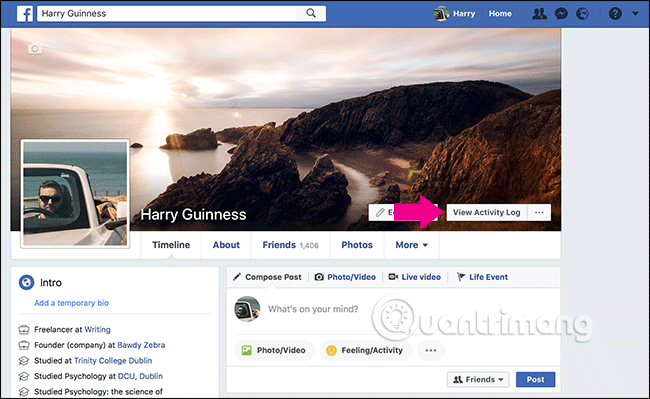Image resolution: width=650 pixels, height=399 pixels.
Task: Click View Activity Log button
Action: (486, 212)
